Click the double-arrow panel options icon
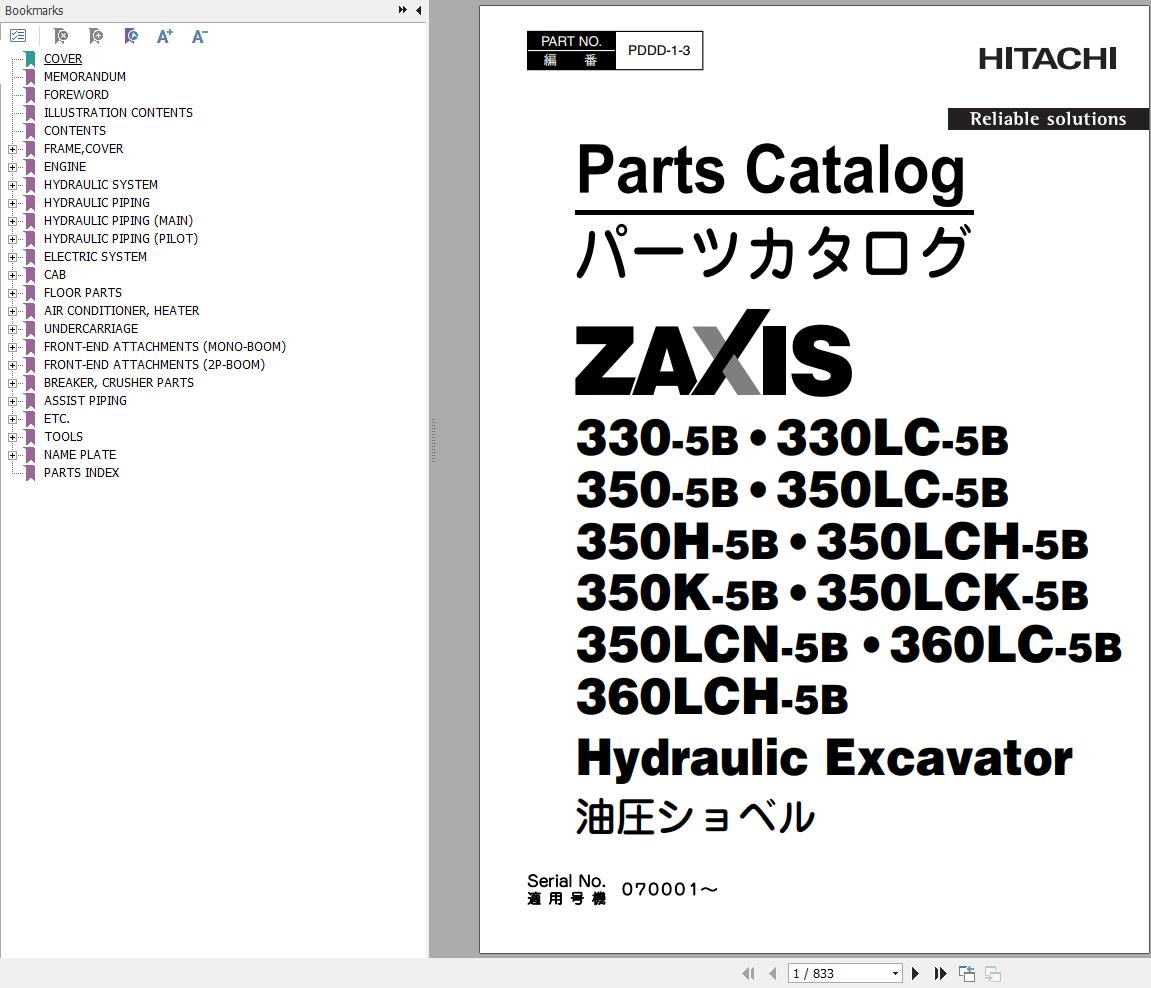Image resolution: width=1151 pixels, height=988 pixels. click(403, 10)
